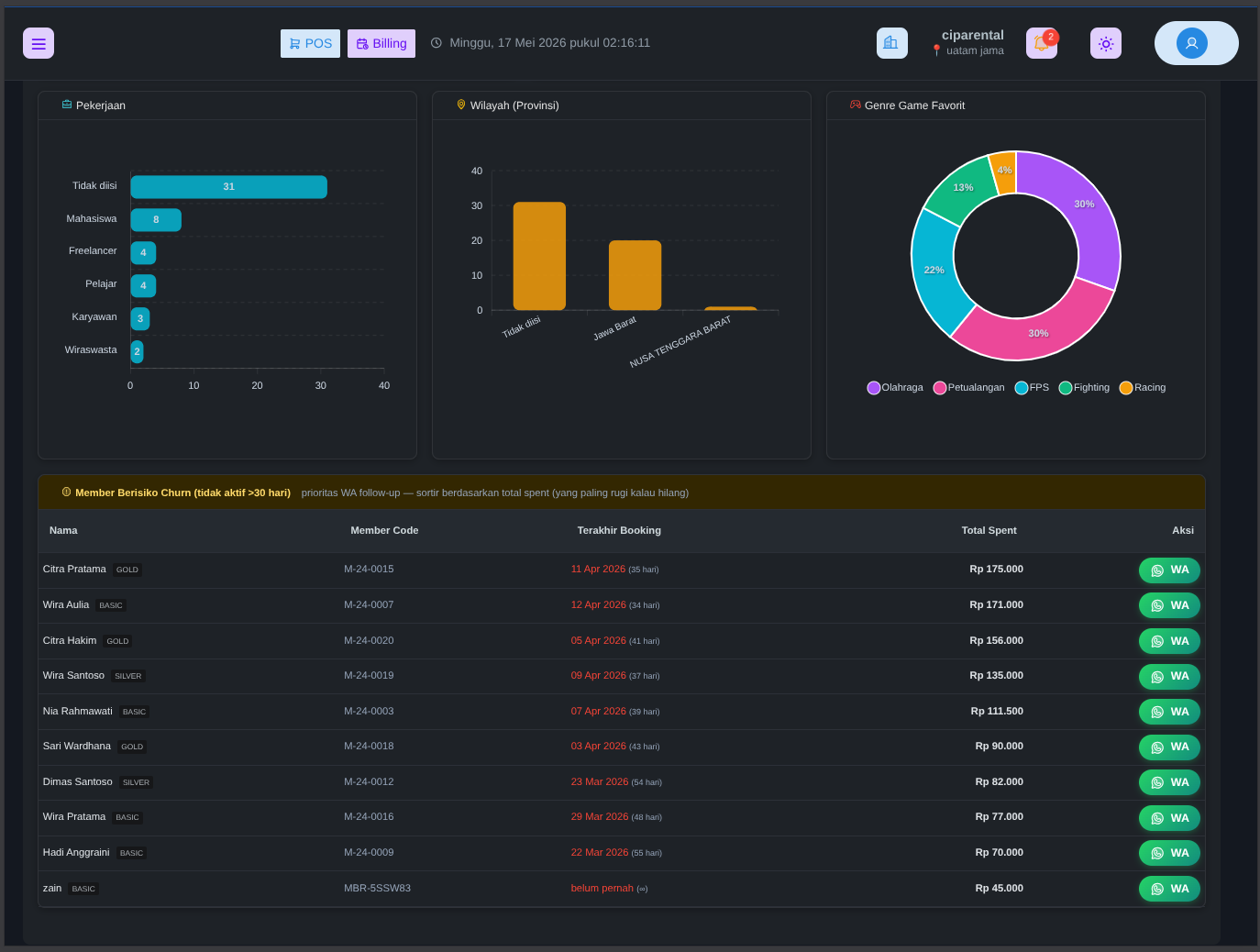
Task: Toggle Fighting legend item
Action: (x=1084, y=388)
